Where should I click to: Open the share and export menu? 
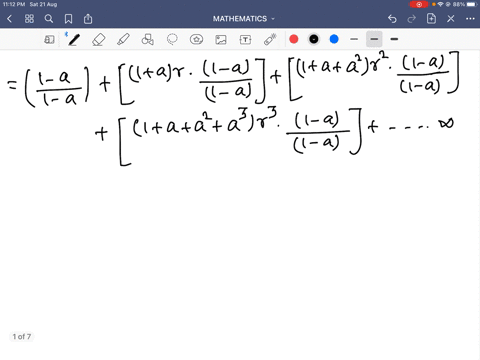point(88,19)
